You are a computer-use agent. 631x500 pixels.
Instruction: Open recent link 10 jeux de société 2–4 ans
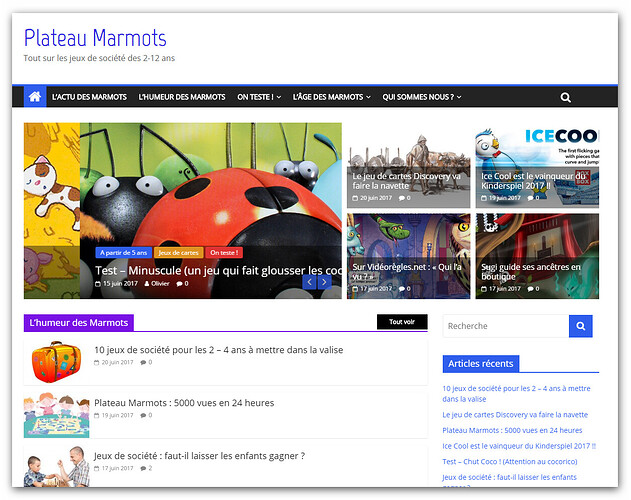pyautogui.click(x=516, y=394)
